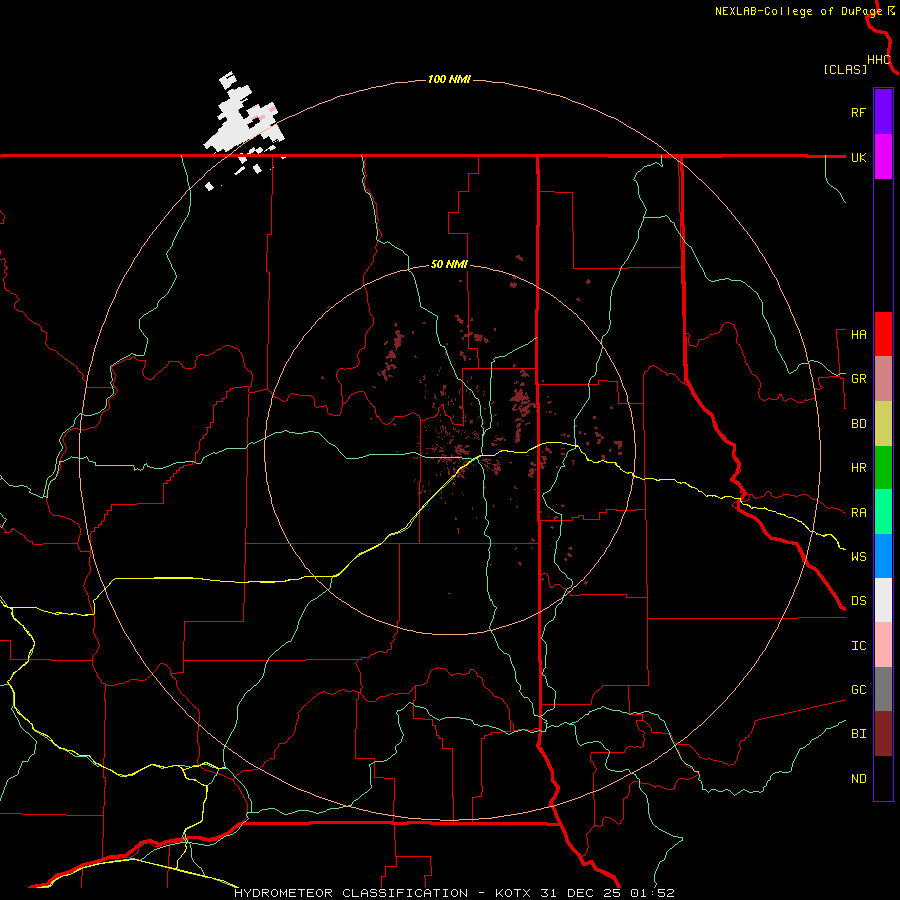Click the ND black legend swatch
Viewport: 900px width, 900px height.
point(883,778)
